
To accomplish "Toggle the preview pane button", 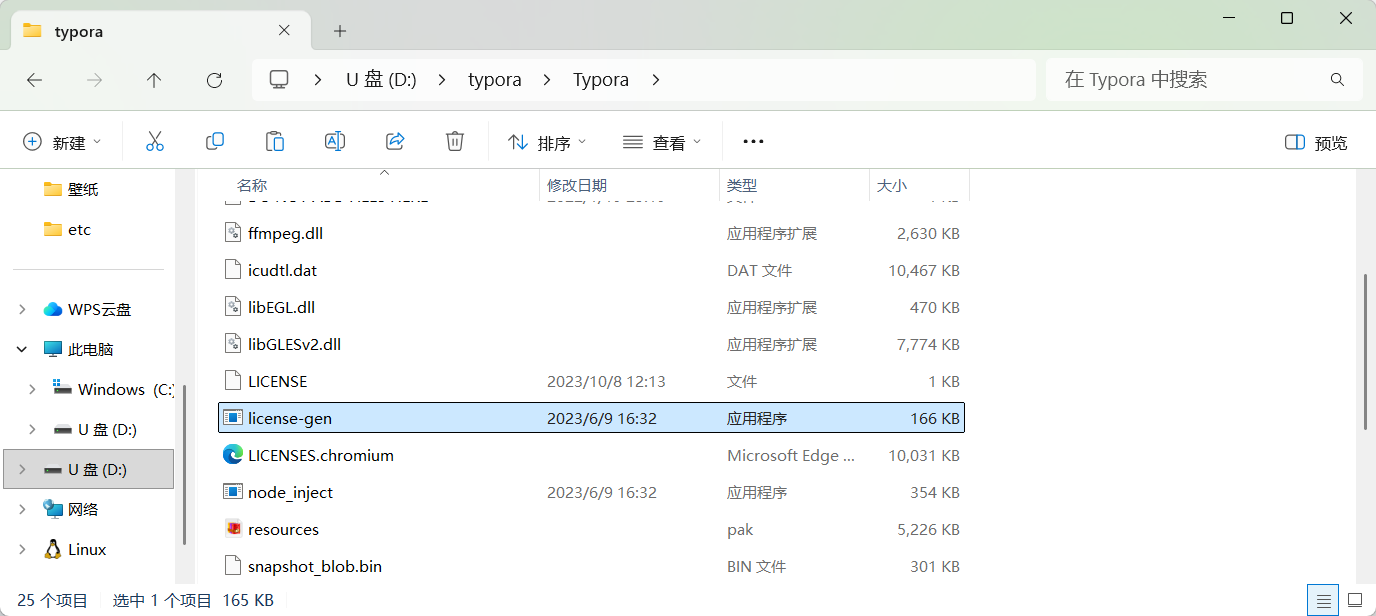I will click(1316, 143).
